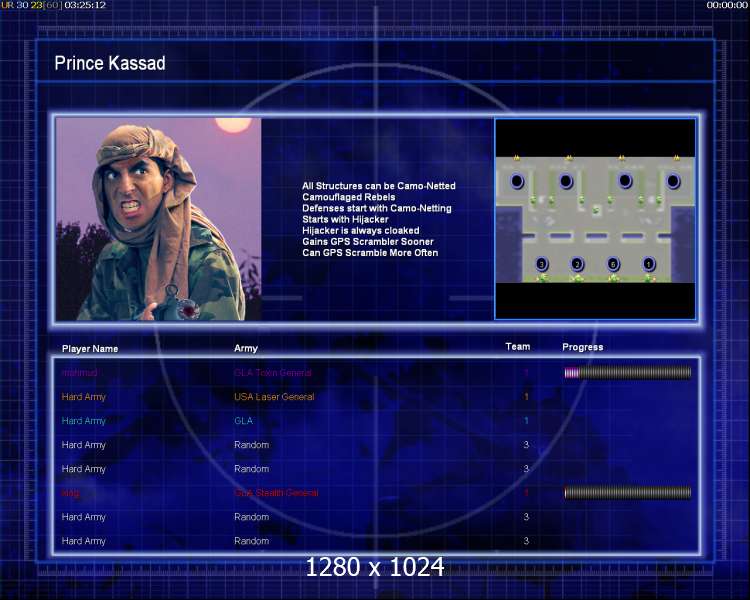Click the cyan 'GLA' army entry
This screenshot has width=750, height=600.
243,421
